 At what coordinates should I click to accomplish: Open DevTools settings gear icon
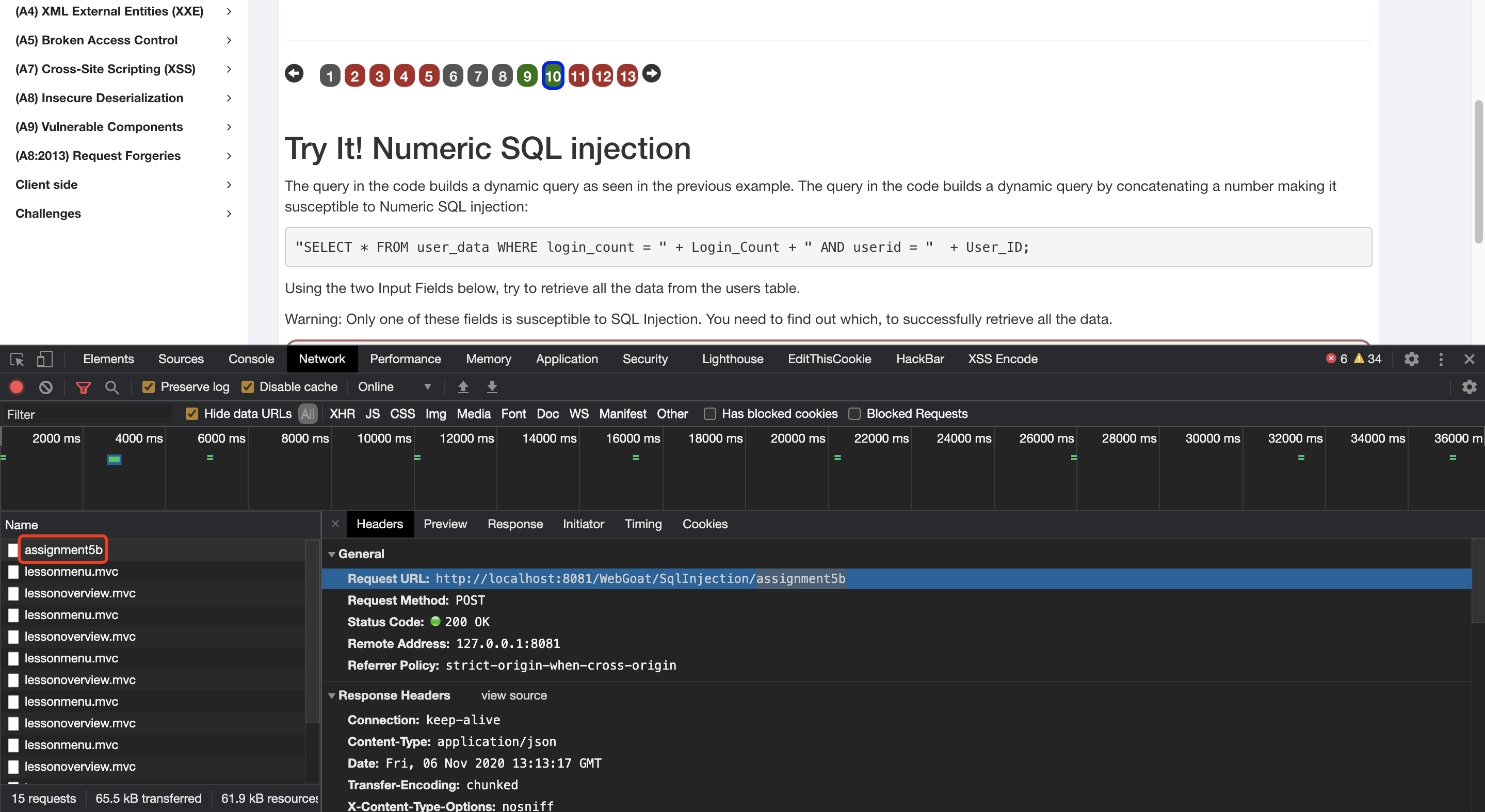click(x=1411, y=359)
